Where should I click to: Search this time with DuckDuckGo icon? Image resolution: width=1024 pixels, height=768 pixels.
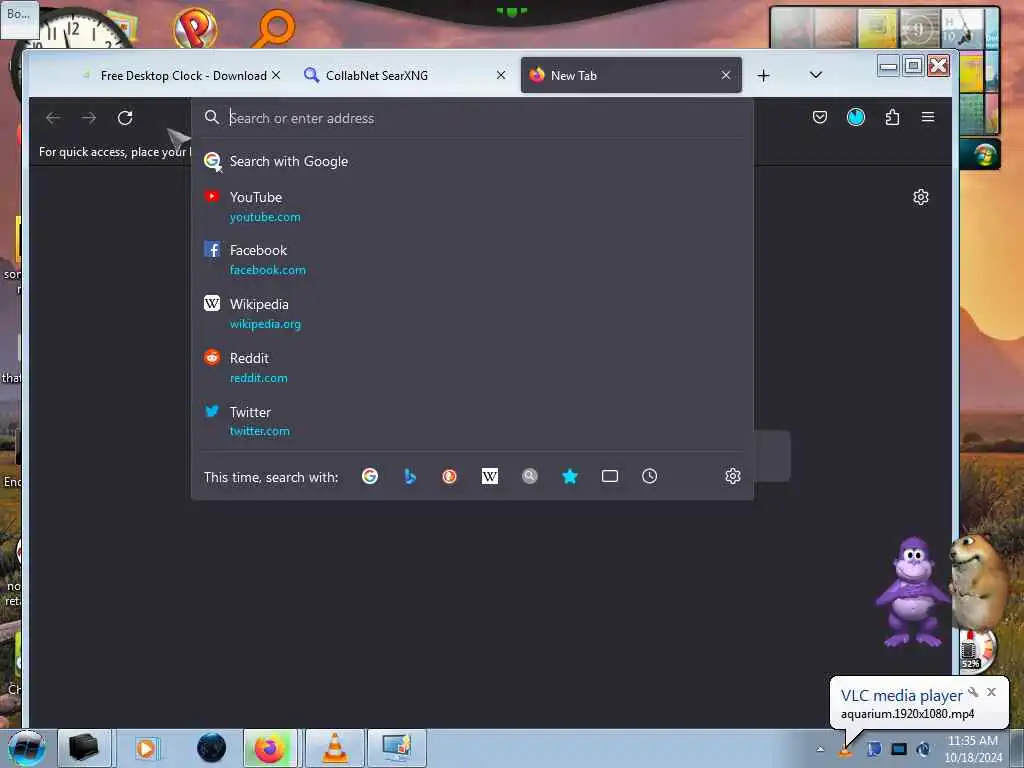coord(449,476)
